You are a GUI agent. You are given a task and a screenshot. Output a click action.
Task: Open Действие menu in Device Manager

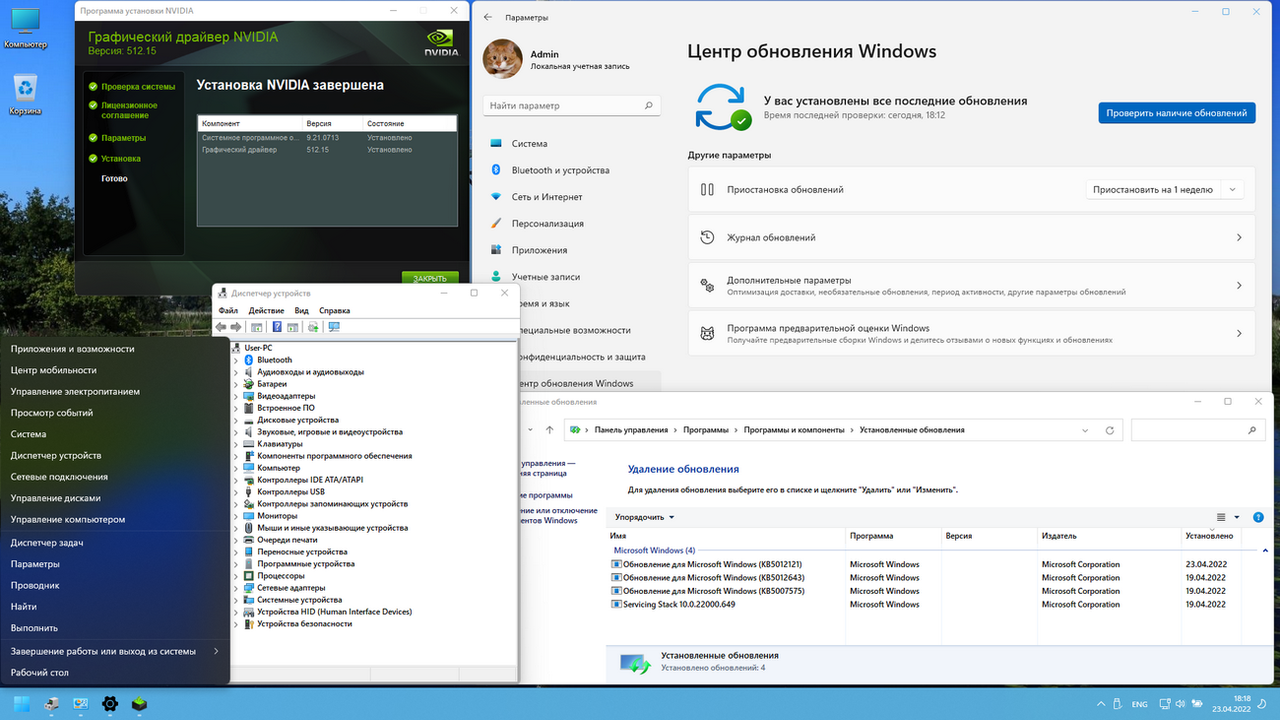pos(267,311)
